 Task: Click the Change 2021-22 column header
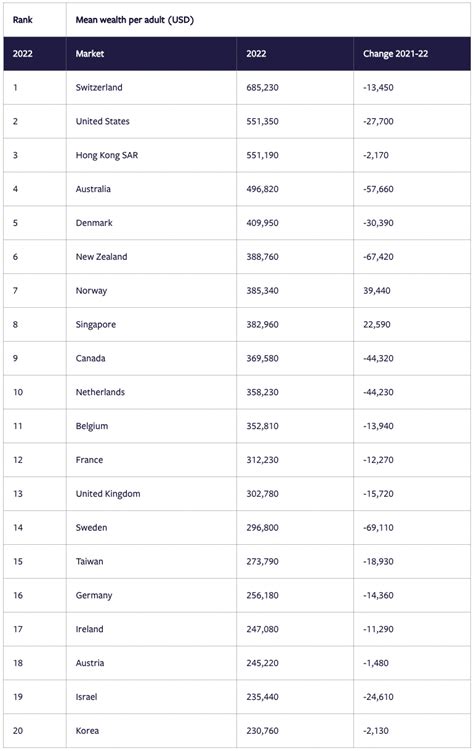pyautogui.click(x=395, y=54)
